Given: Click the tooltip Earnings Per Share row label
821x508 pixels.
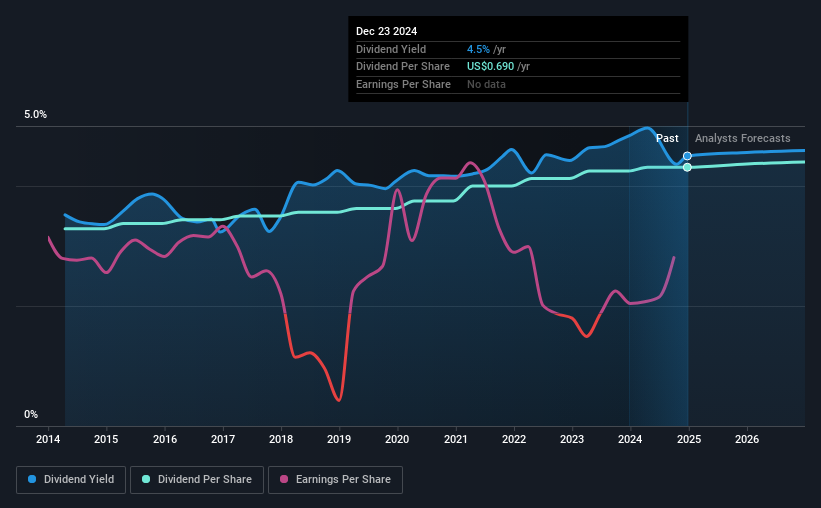Looking at the screenshot, I should click(403, 84).
